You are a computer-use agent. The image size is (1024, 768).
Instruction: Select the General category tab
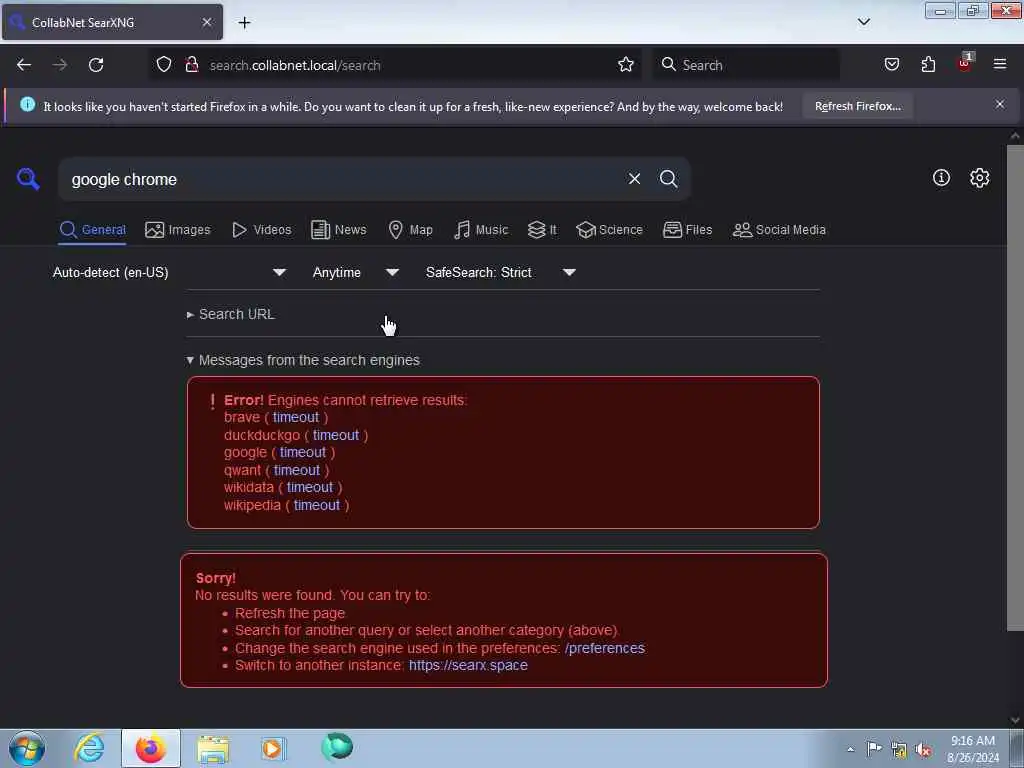tap(92, 230)
